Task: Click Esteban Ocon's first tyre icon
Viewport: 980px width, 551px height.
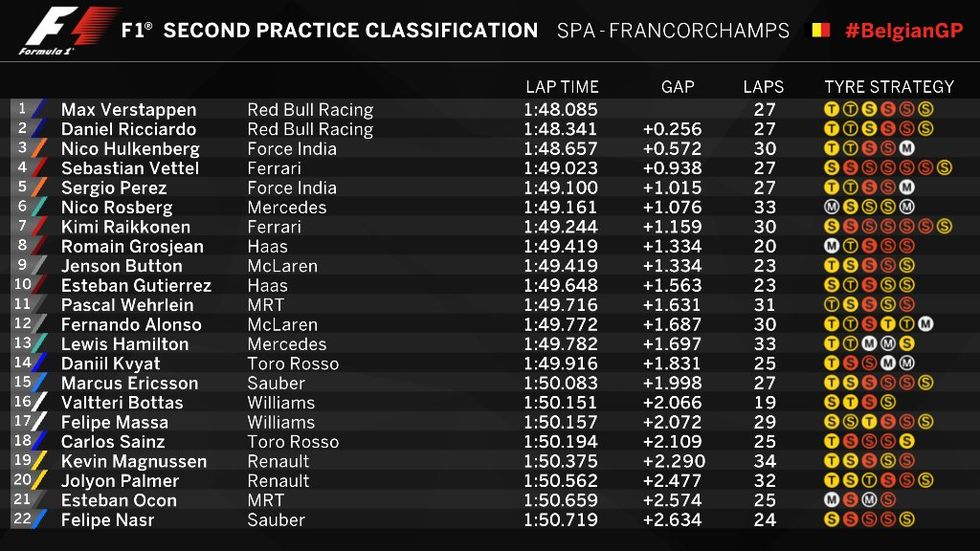Action: coord(831,500)
